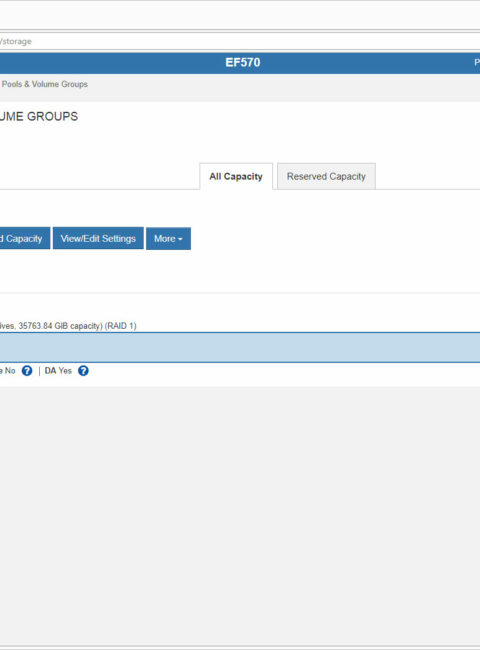Viewport: 480px width, 650px height.
Task: Click the browser address bar with /storage
Action: coord(240,41)
